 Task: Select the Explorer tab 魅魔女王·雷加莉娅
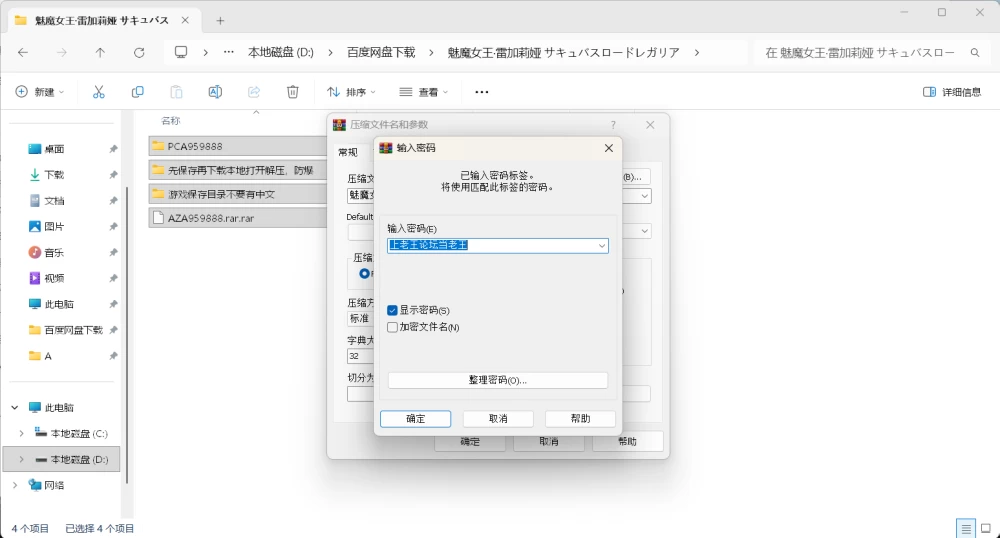tap(102, 20)
